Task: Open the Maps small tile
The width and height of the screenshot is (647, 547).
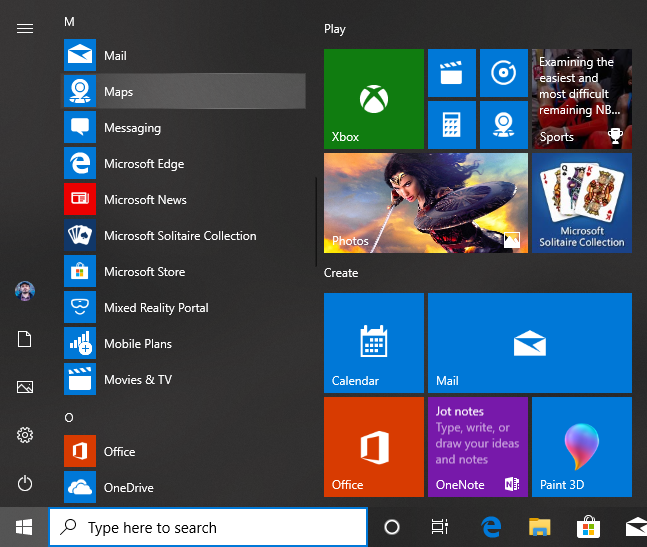Action: point(504,125)
